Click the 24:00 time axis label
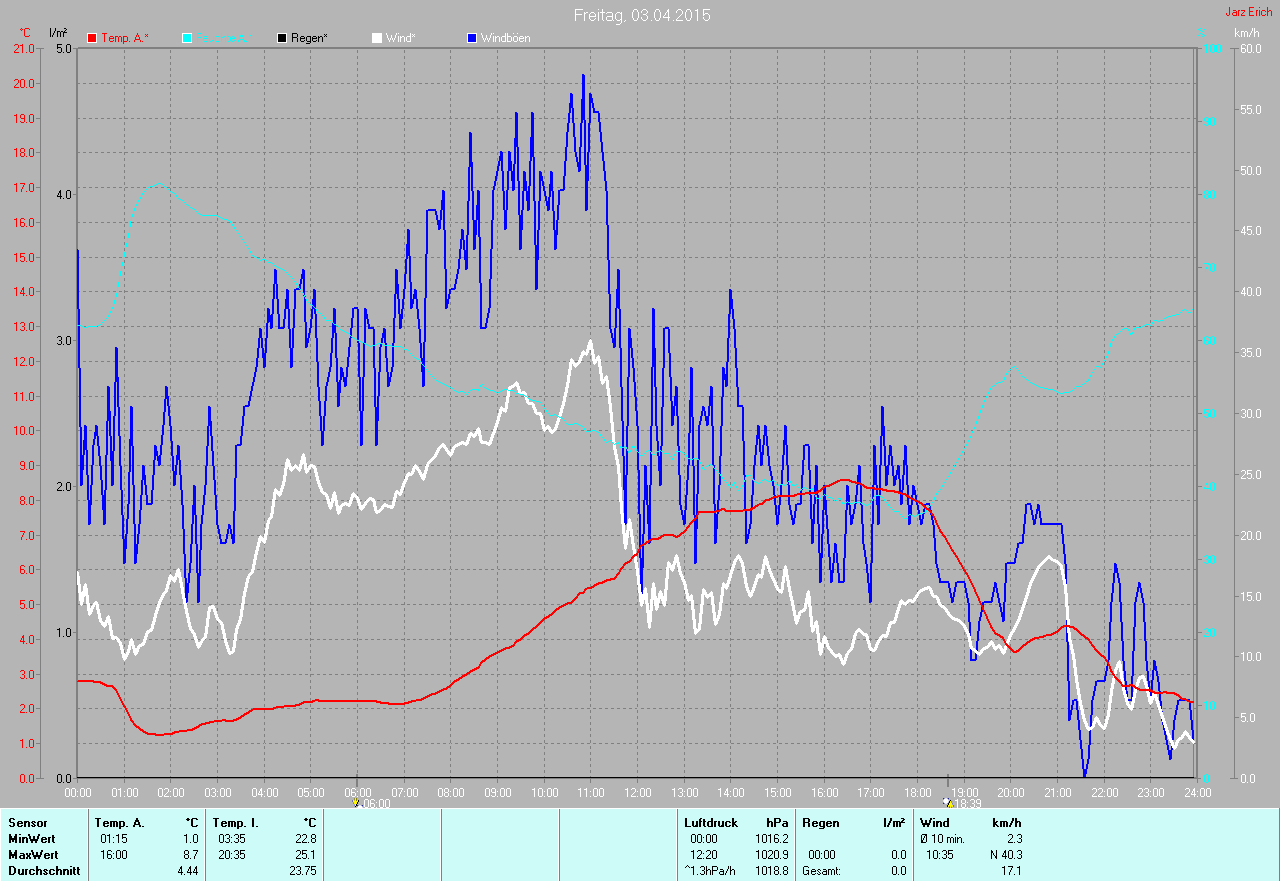 point(1196,793)
